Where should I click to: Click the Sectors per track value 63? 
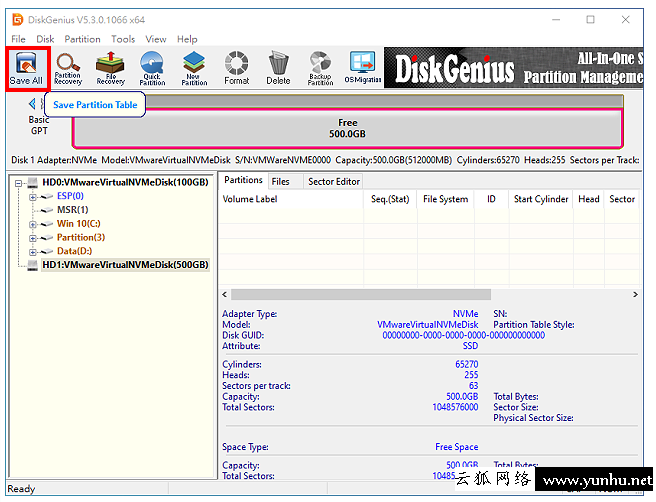[473, 386]
